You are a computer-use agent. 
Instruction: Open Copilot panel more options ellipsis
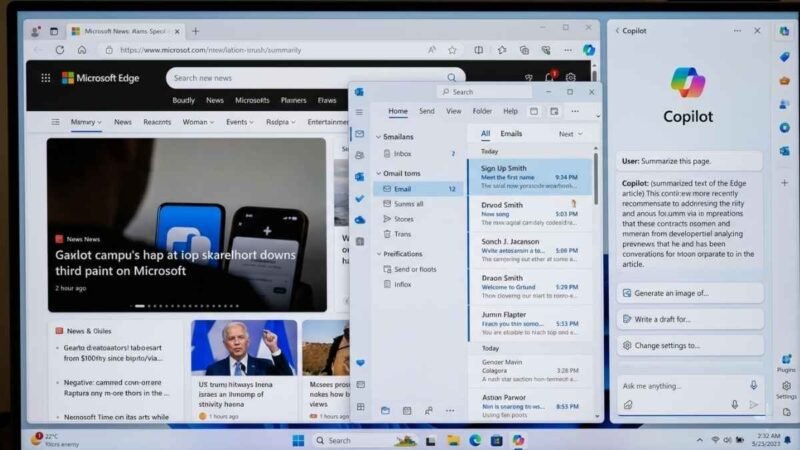(737, 31)
